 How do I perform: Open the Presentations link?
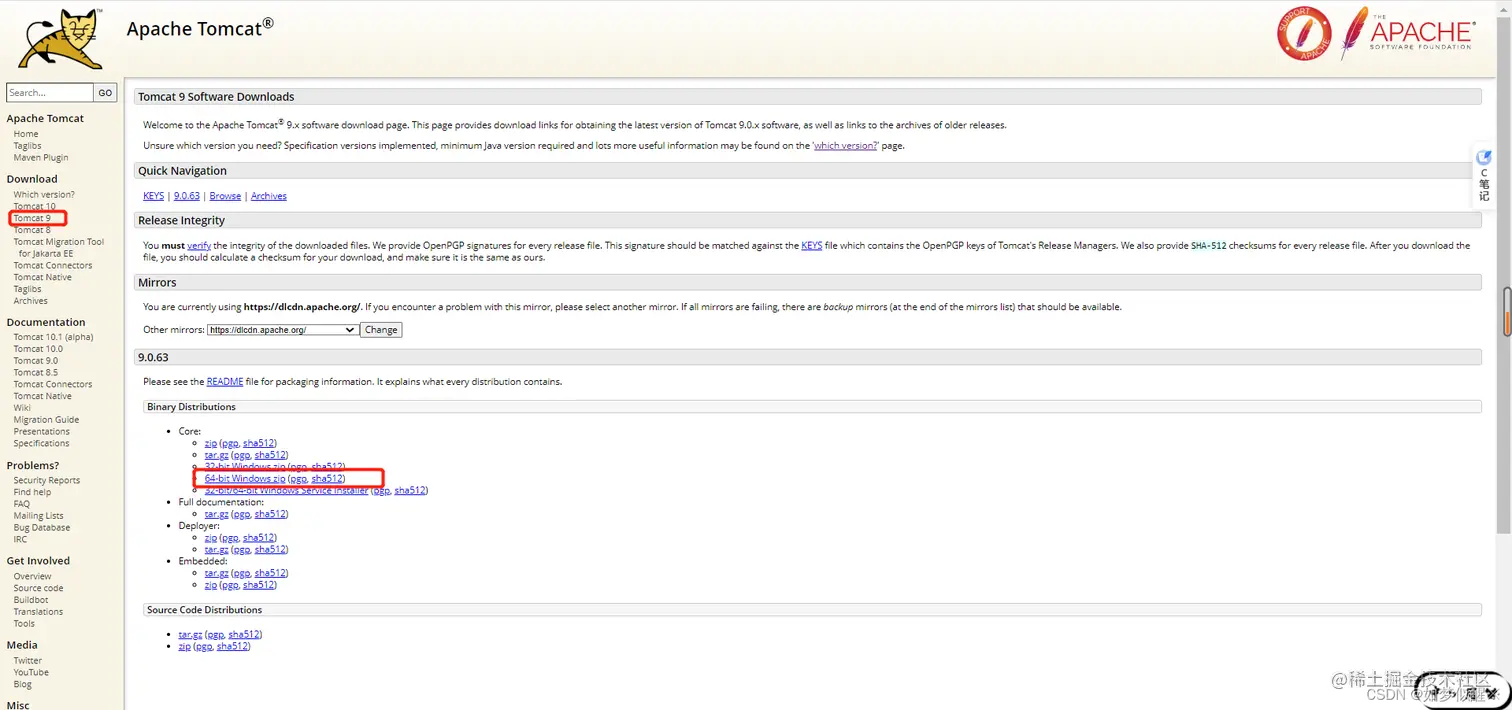pos(42,432)
